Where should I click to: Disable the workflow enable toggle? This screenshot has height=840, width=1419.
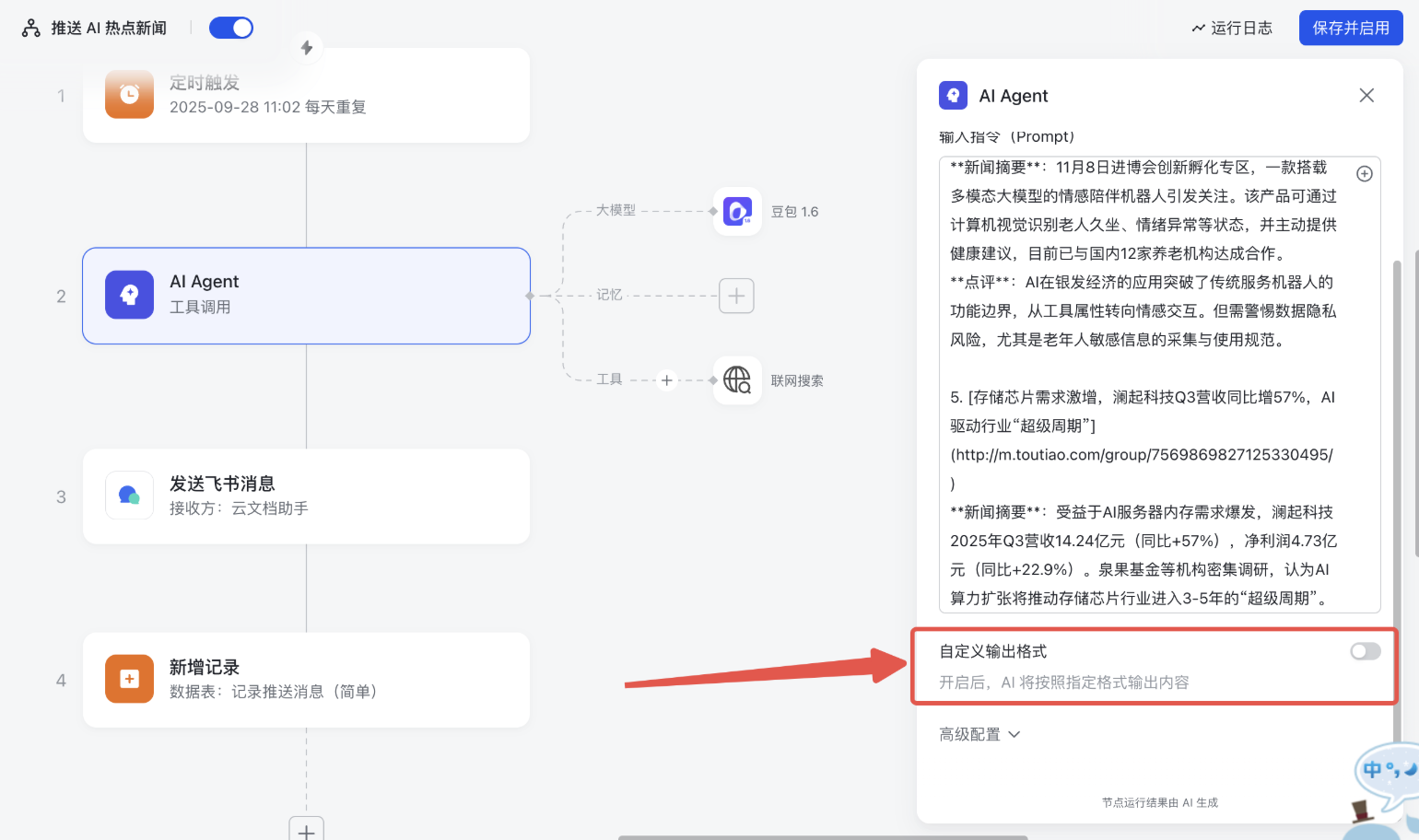(231, 28)
